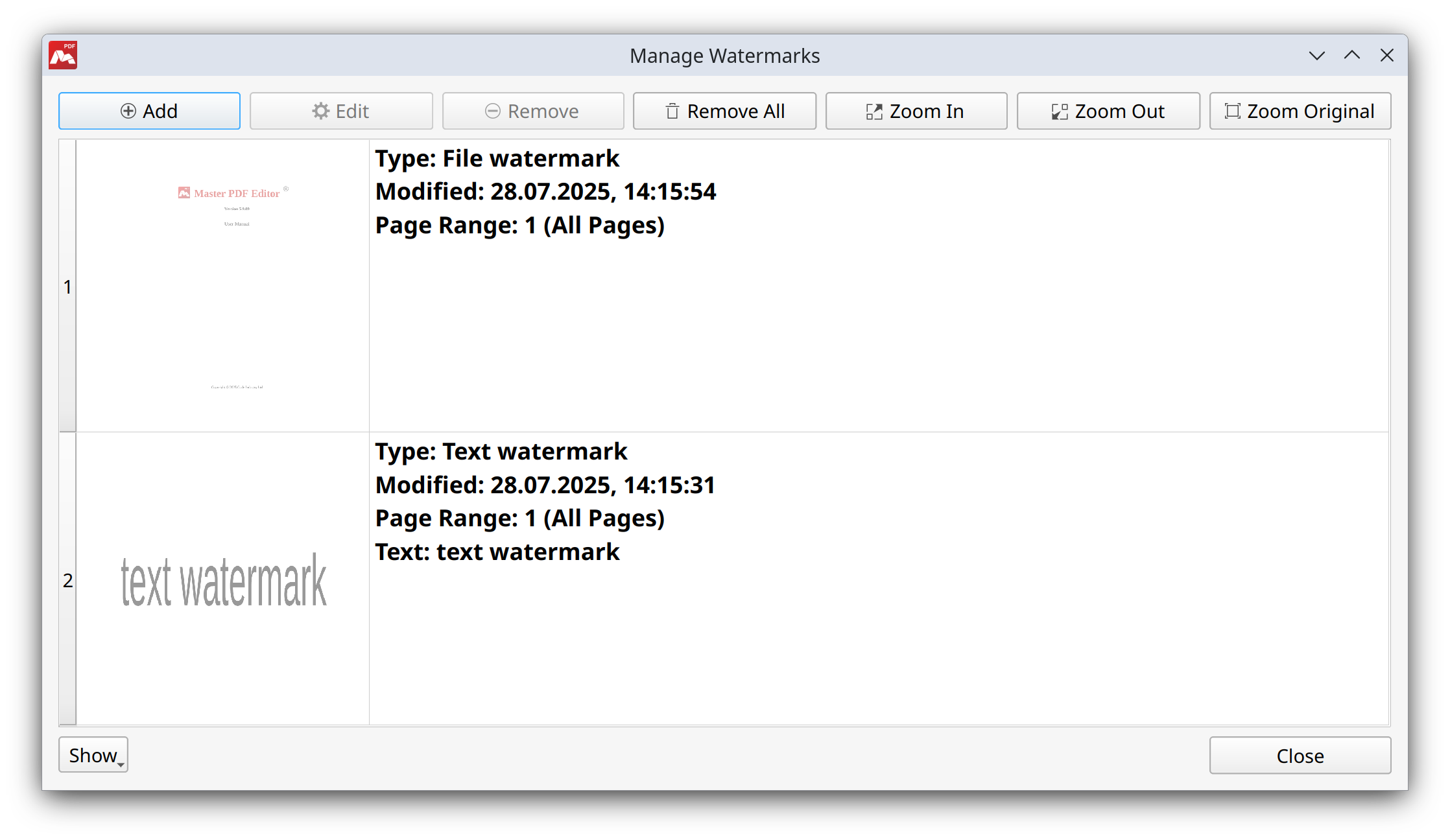Minimize window using title bar down chevron
The image size is (1450, 840).
coord(1316,56)
